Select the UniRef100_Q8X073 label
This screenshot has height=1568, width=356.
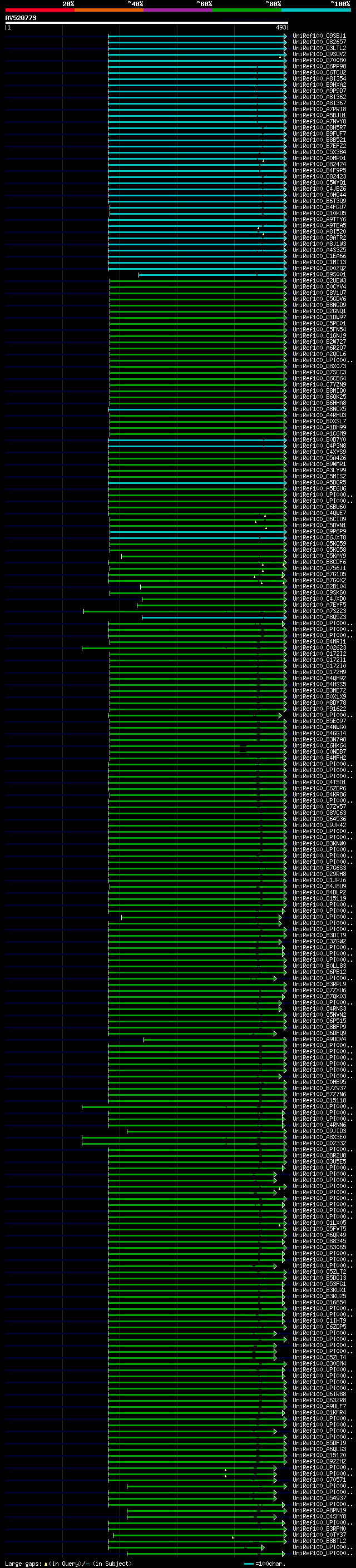(x=319, y=367)
